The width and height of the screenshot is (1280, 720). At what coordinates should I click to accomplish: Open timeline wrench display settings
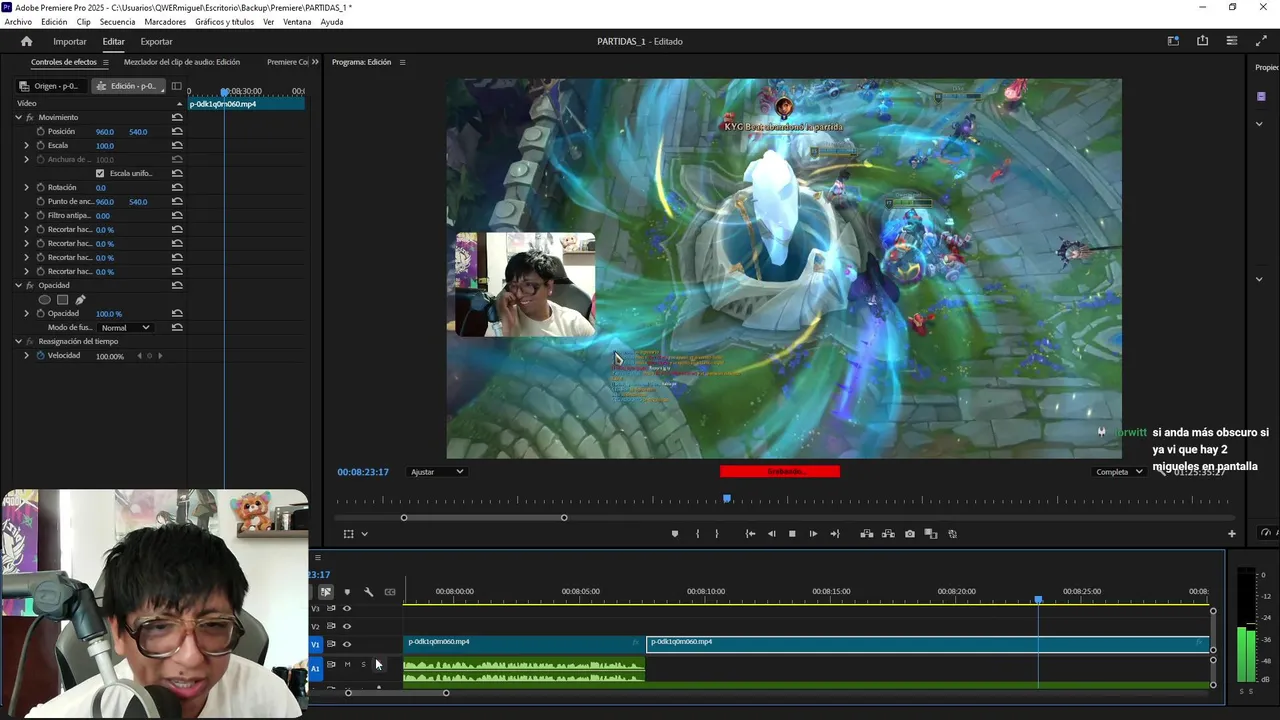click(368, 592)
